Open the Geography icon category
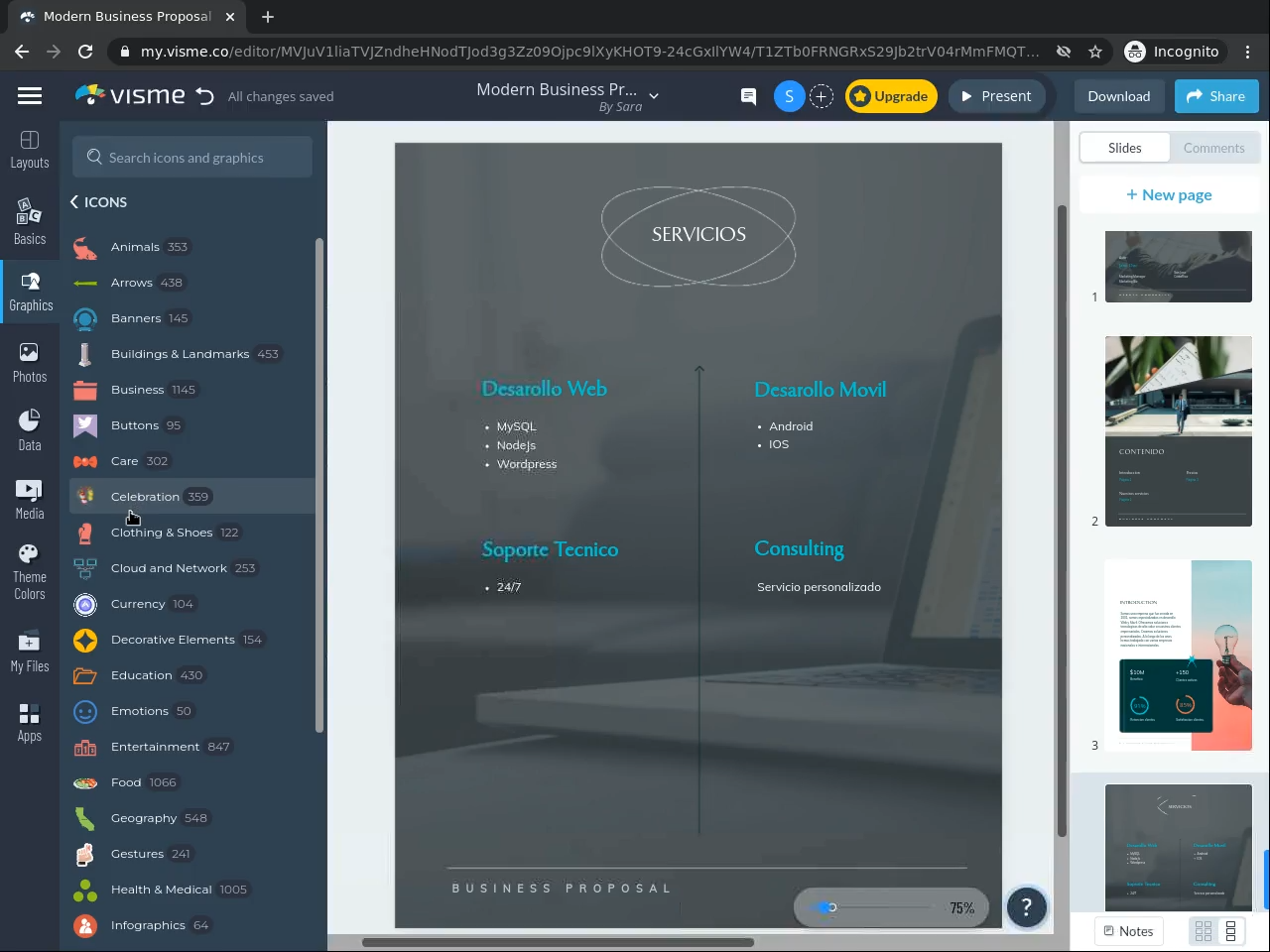 [191, 818]
